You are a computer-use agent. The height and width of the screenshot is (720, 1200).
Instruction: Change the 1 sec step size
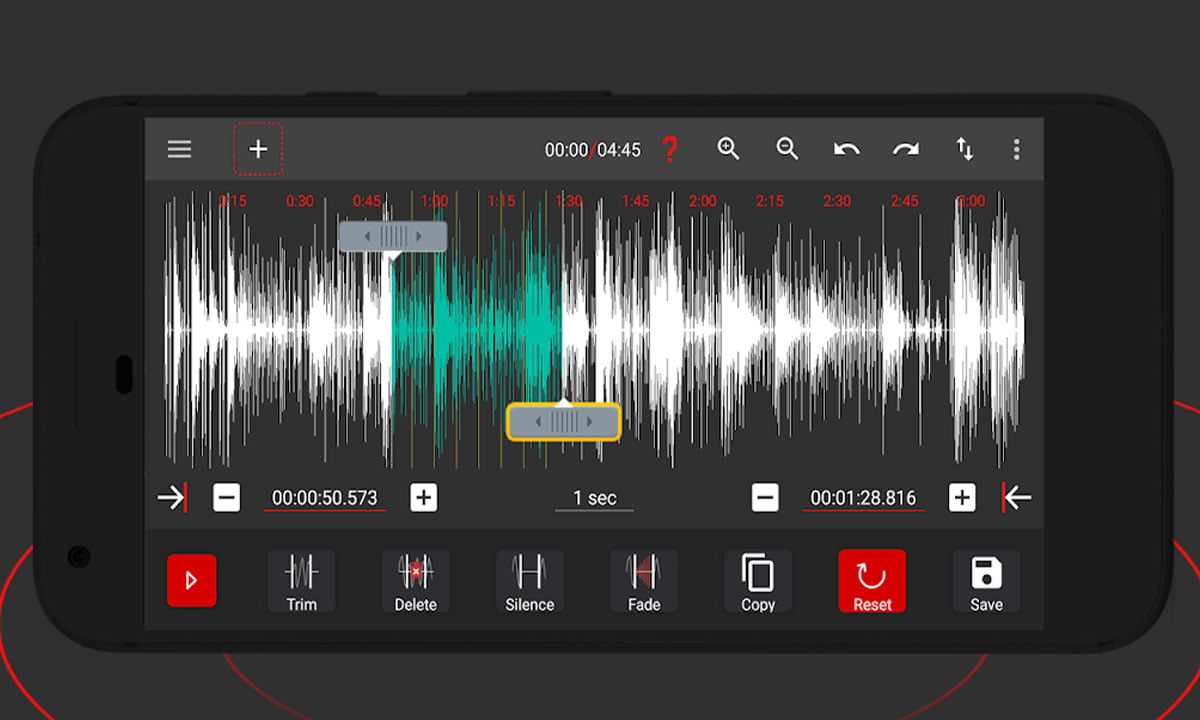(594, 498)
